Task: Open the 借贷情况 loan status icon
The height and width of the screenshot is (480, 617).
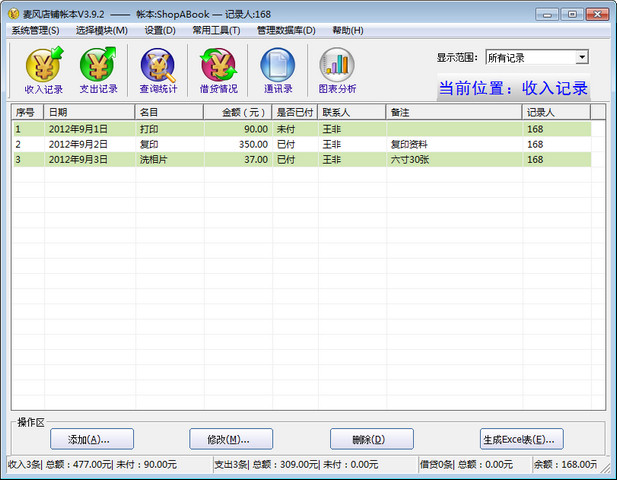Action: pos(218,70)
